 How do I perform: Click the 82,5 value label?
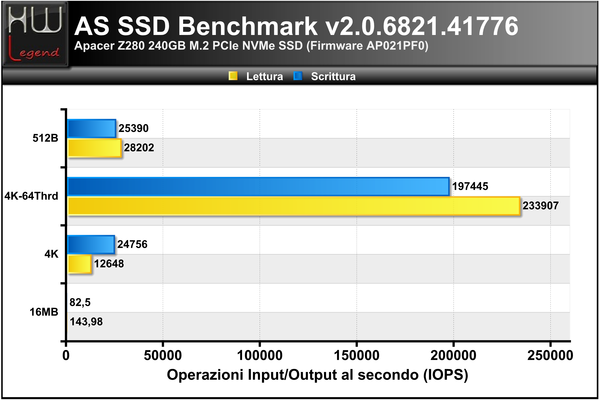(x=80, y=303)
